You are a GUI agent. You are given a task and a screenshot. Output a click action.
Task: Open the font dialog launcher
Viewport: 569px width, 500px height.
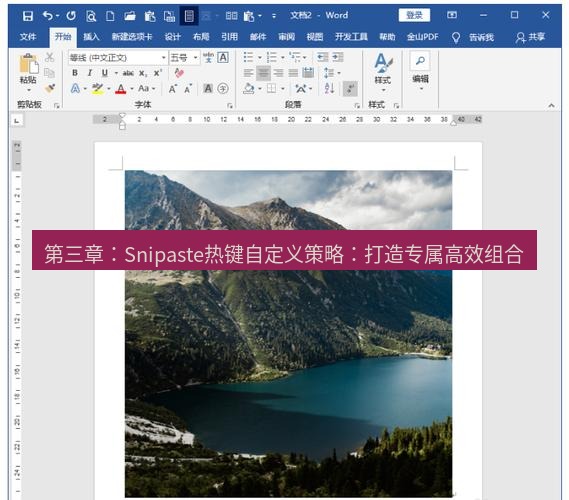point(230,105)
